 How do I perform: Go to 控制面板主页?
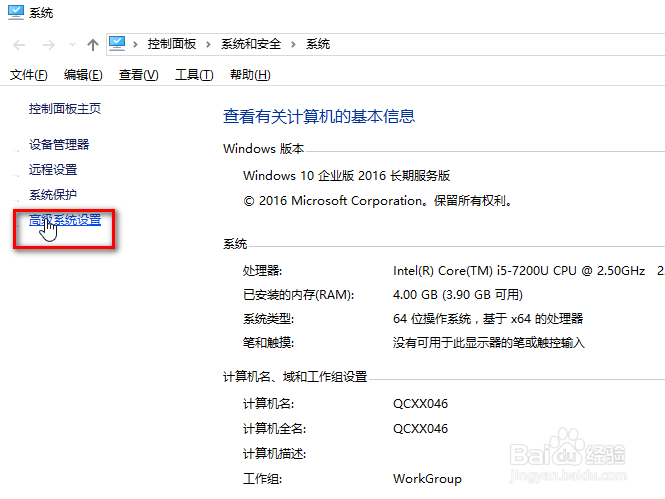click(65, 109)
